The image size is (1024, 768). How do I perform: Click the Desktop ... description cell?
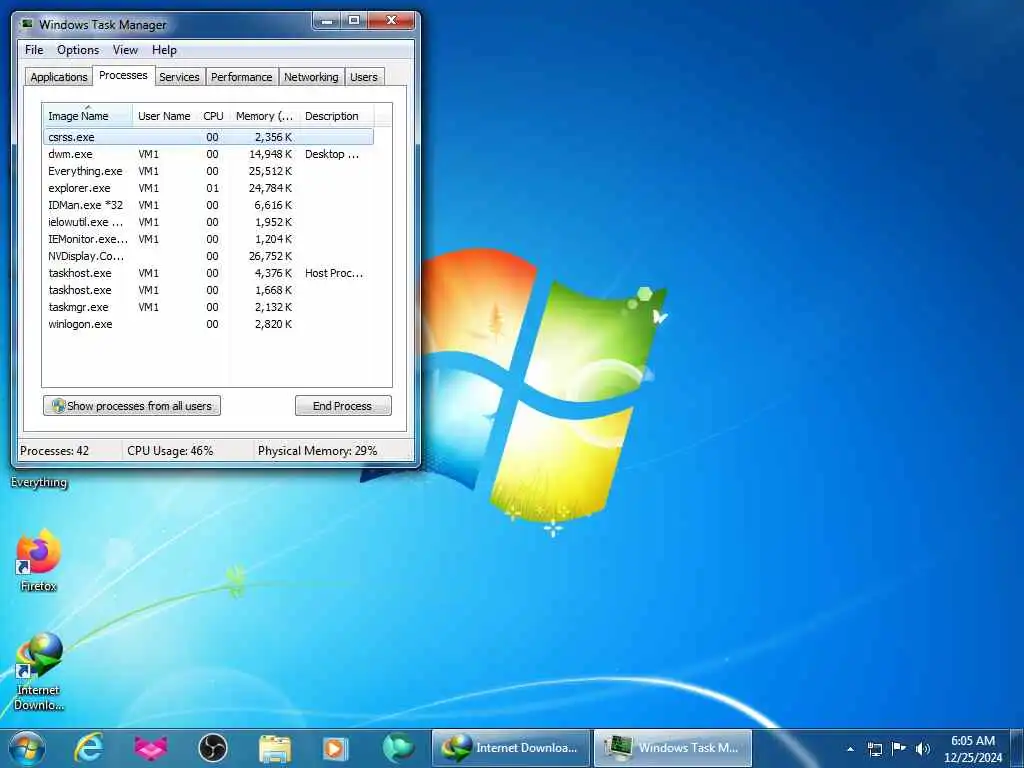click(332, 154)
